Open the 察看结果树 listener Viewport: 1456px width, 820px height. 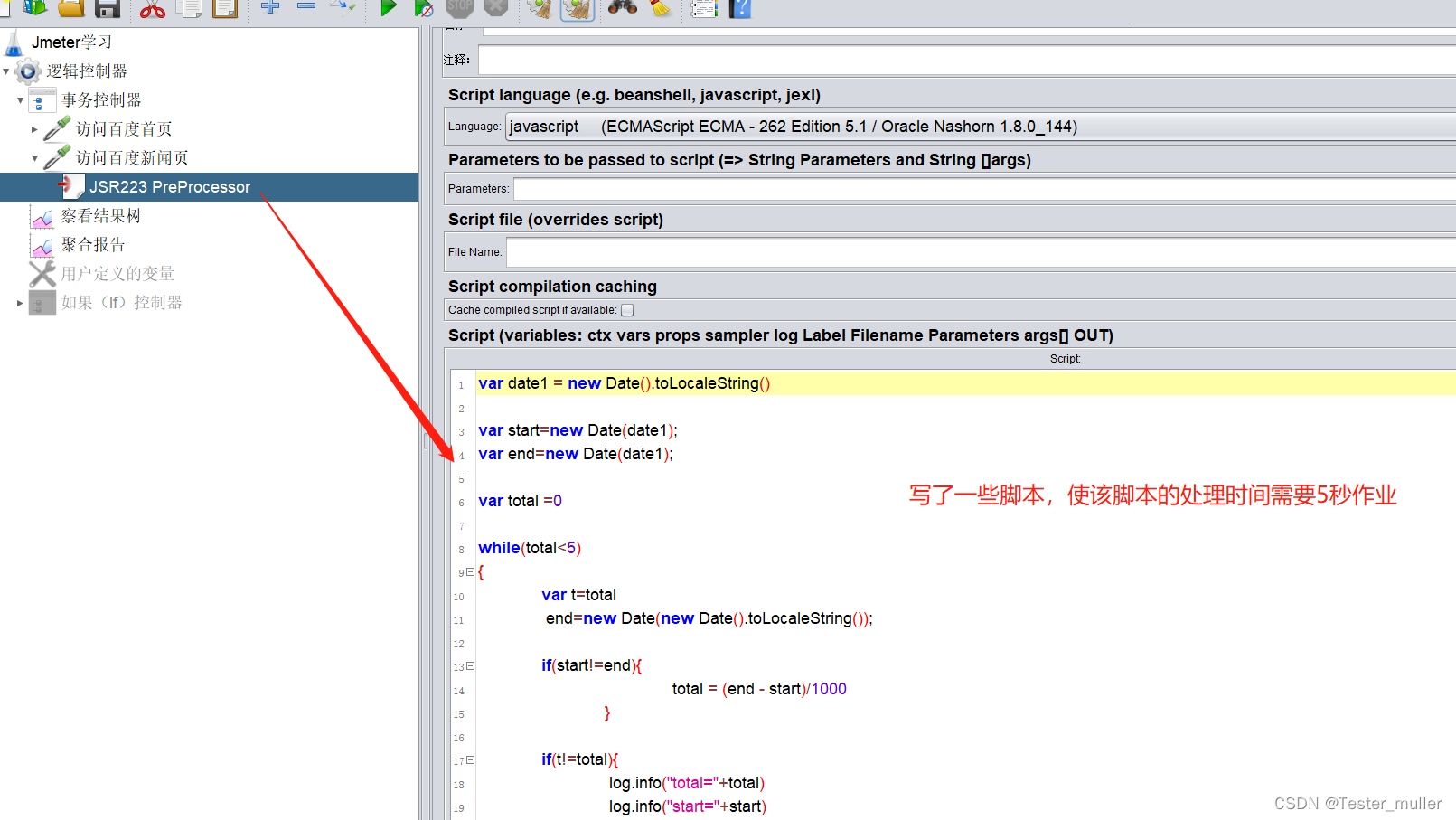(101, 216)
